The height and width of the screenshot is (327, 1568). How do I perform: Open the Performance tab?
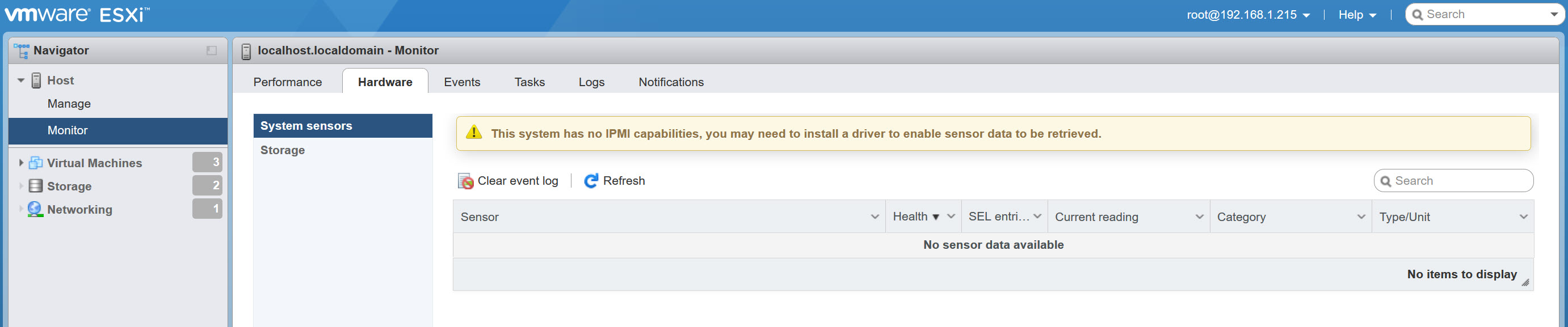[287, 82]
